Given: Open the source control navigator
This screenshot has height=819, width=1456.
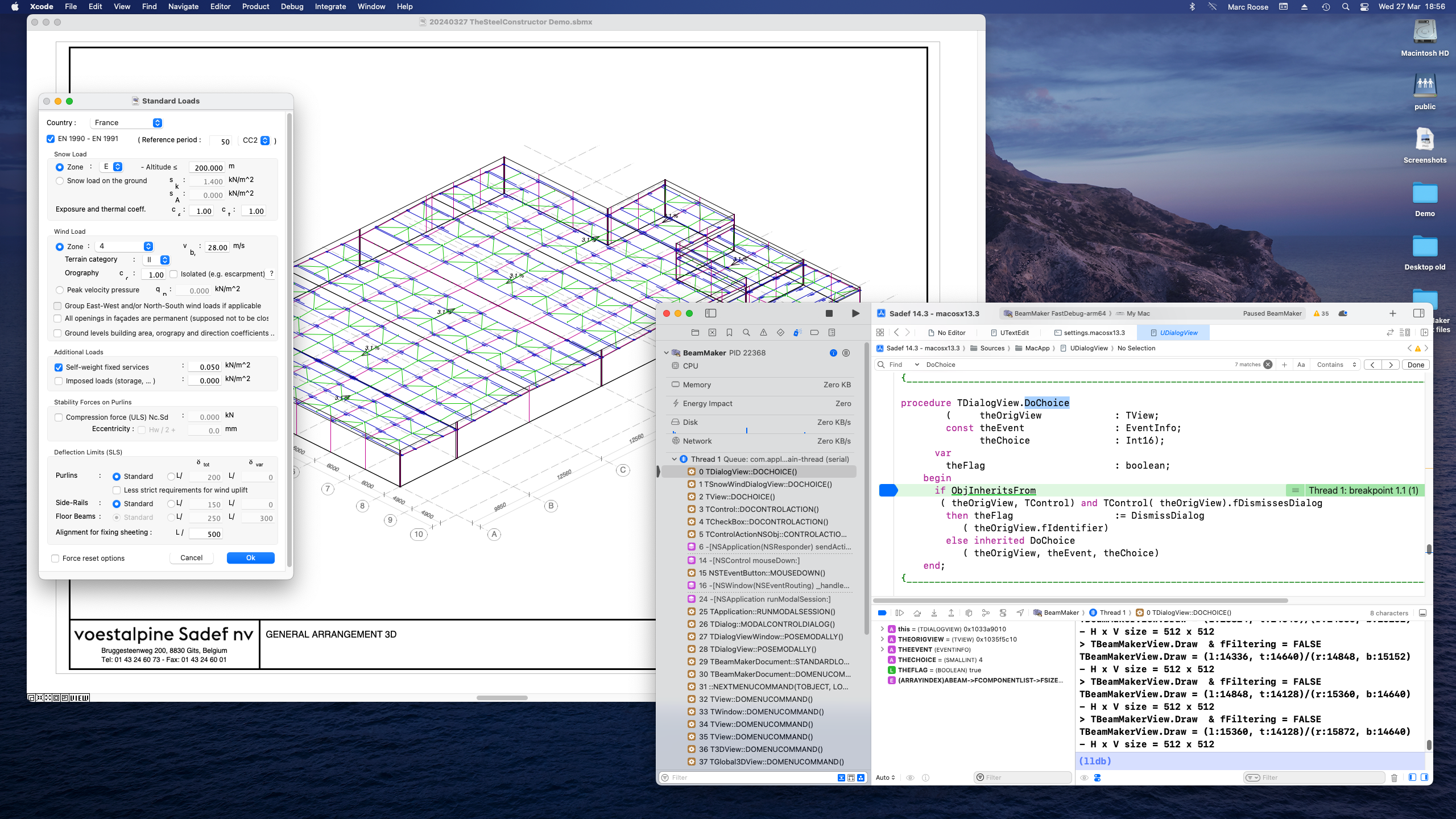Looking at the screenshot, I should [712, 333].
